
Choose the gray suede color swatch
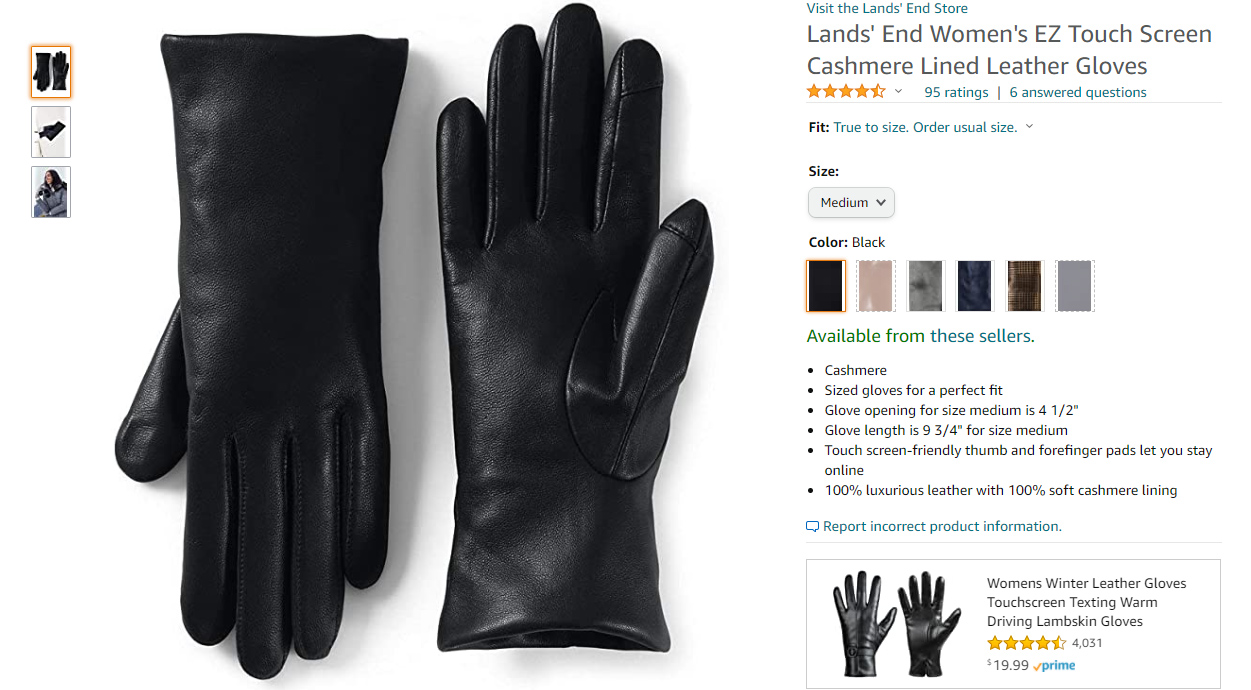(925, 286)
